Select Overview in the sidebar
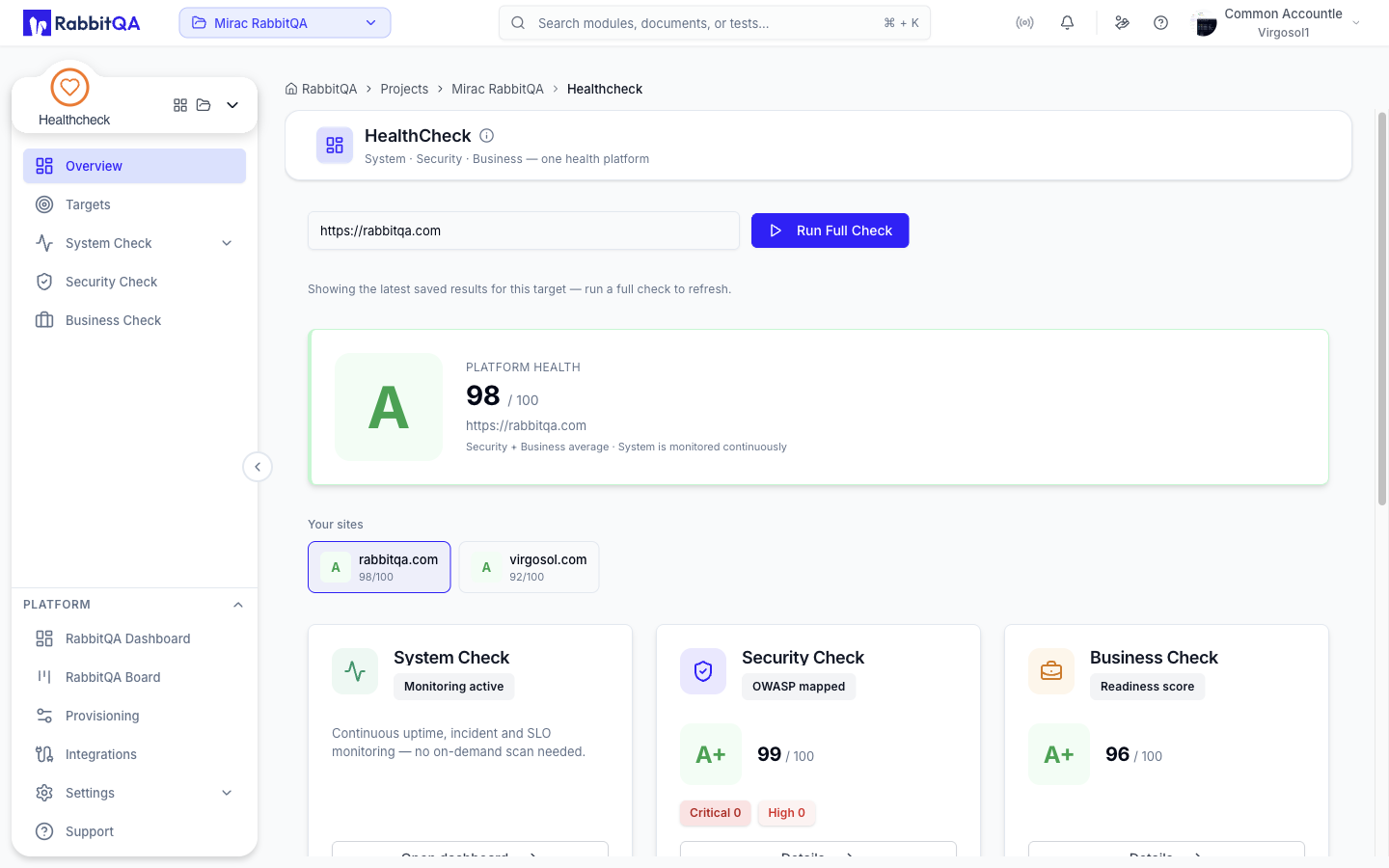The height and width of the screenshot is (868, 1389). pos(134,166)
